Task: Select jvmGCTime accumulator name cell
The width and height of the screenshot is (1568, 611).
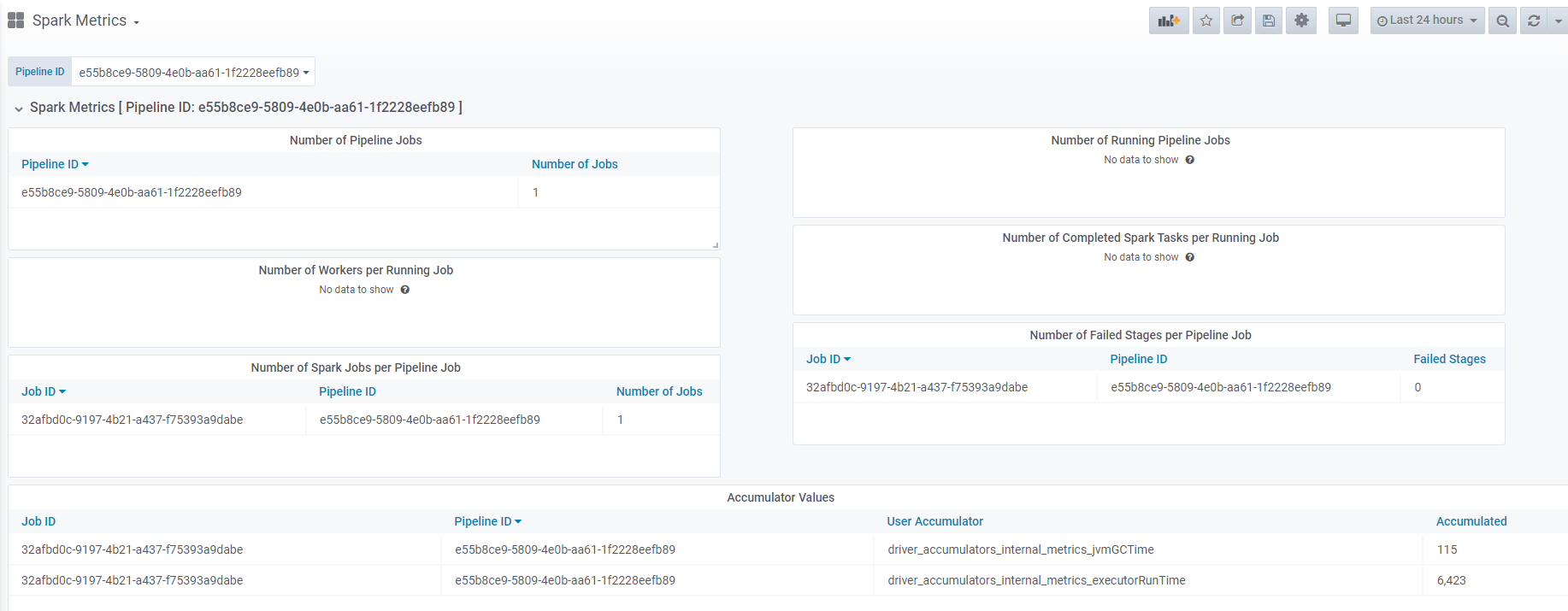Action: coord(1021,549)
